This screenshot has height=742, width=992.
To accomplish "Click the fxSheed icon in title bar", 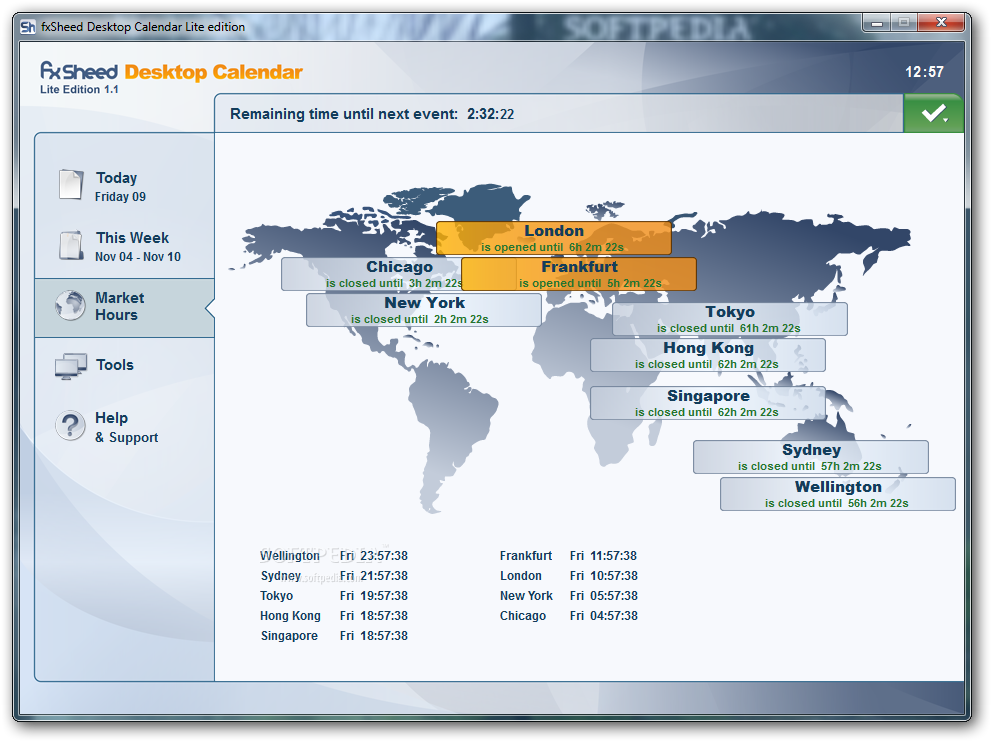I will 28,27.
